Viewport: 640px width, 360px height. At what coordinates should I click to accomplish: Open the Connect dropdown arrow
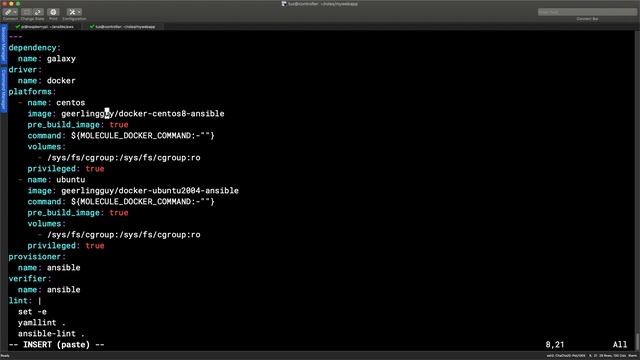[15, 12]
